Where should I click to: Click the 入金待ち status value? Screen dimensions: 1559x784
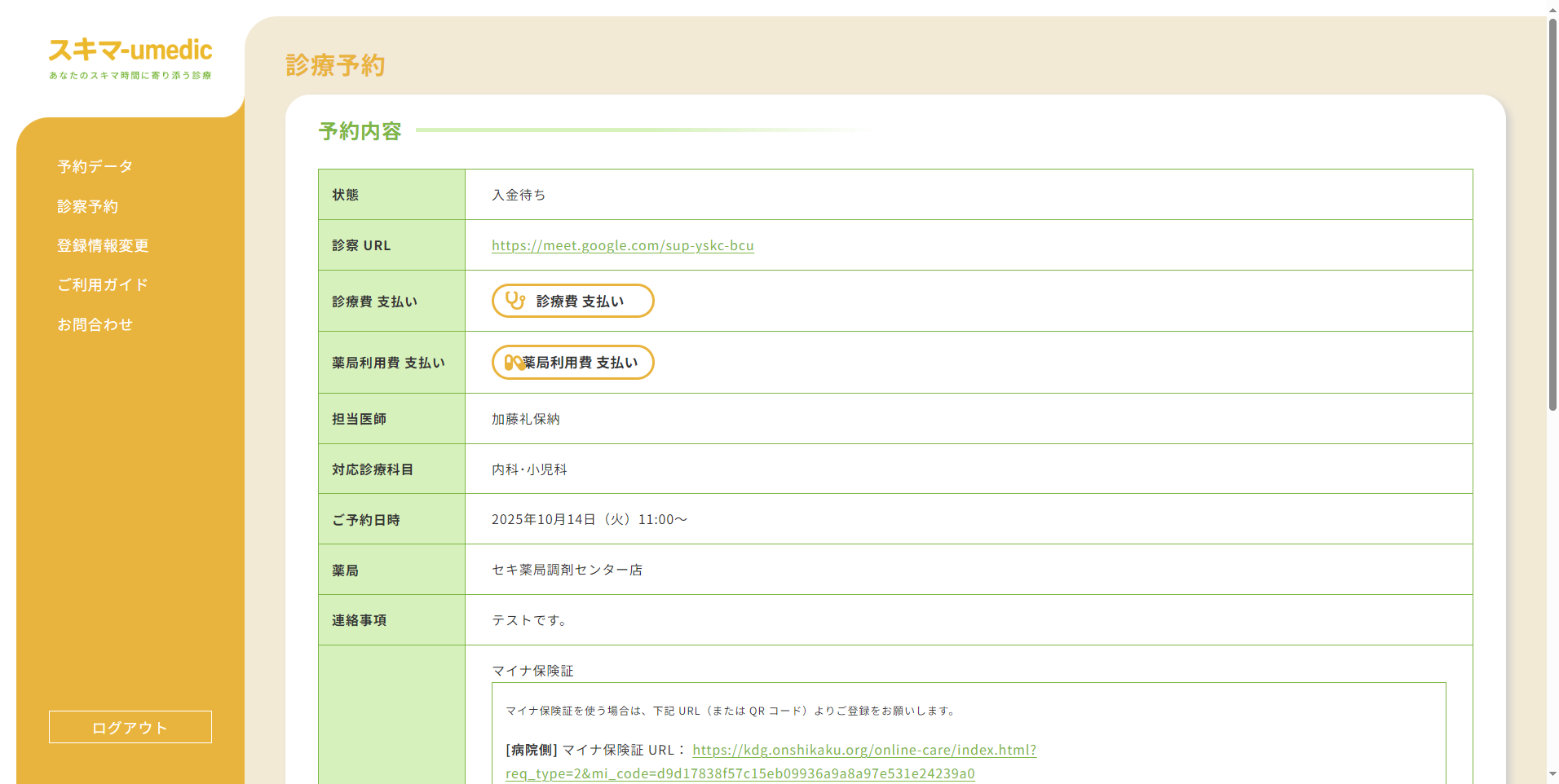pos(519,195)
